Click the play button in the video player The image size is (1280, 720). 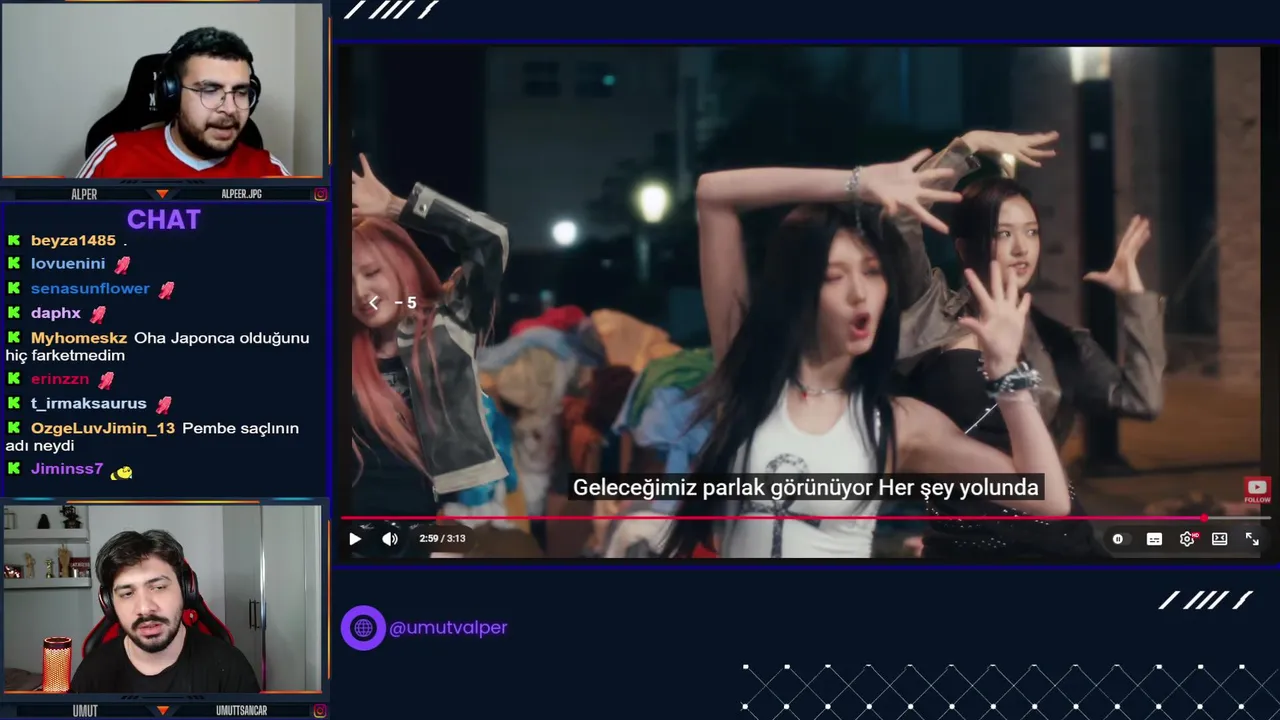(355, 539)
